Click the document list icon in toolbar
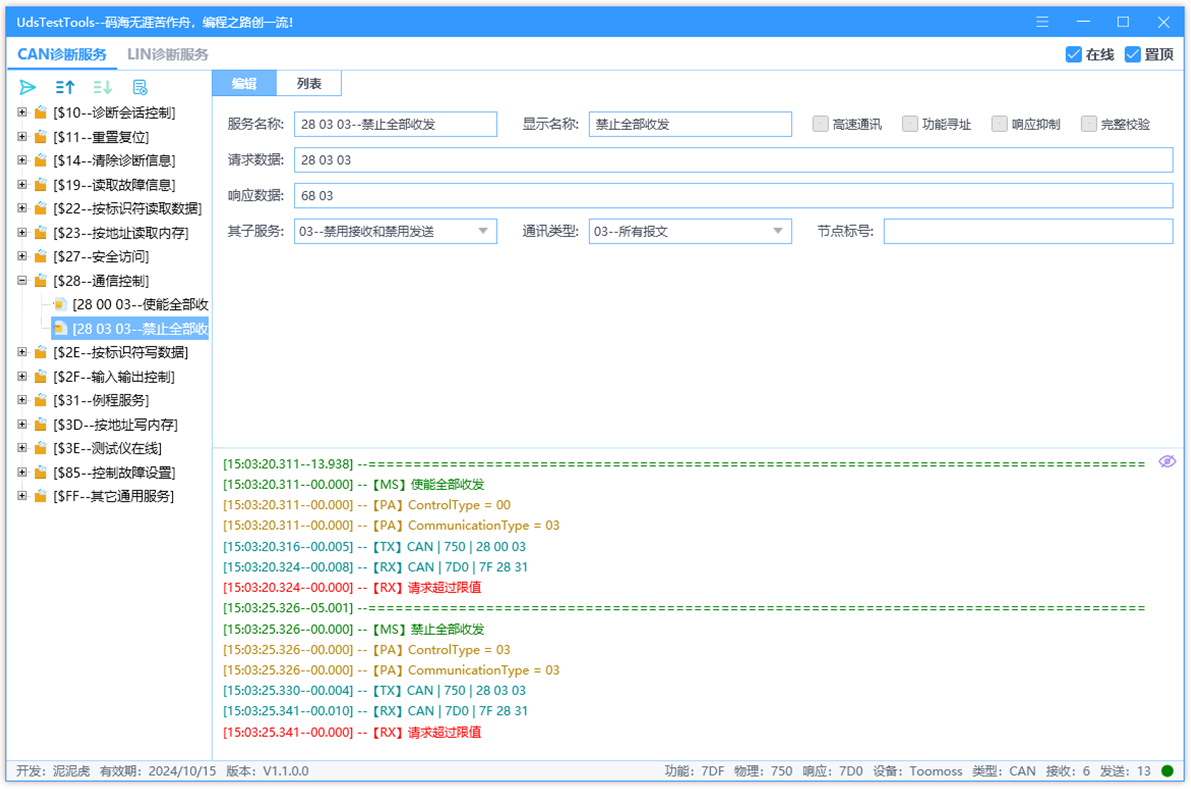This screenshot has height=789, width=1191. pyautogui.click(x=140, y=87)
